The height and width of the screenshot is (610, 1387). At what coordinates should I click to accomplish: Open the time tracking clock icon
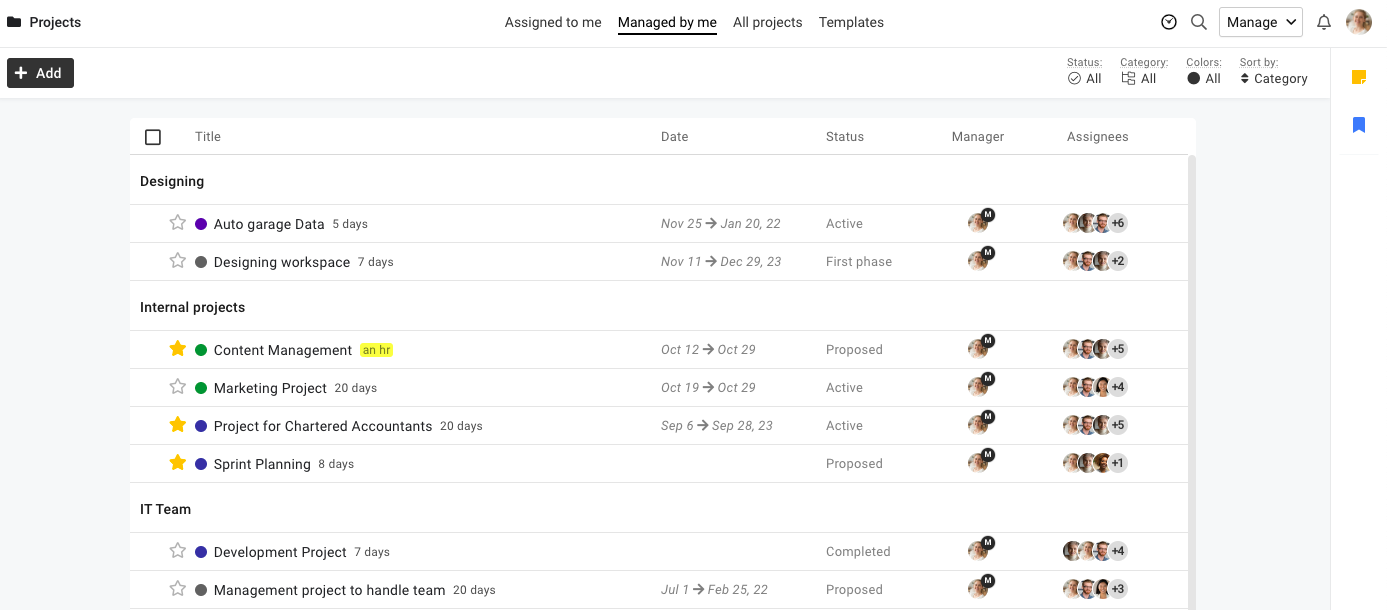click(x=1169, y=21)
